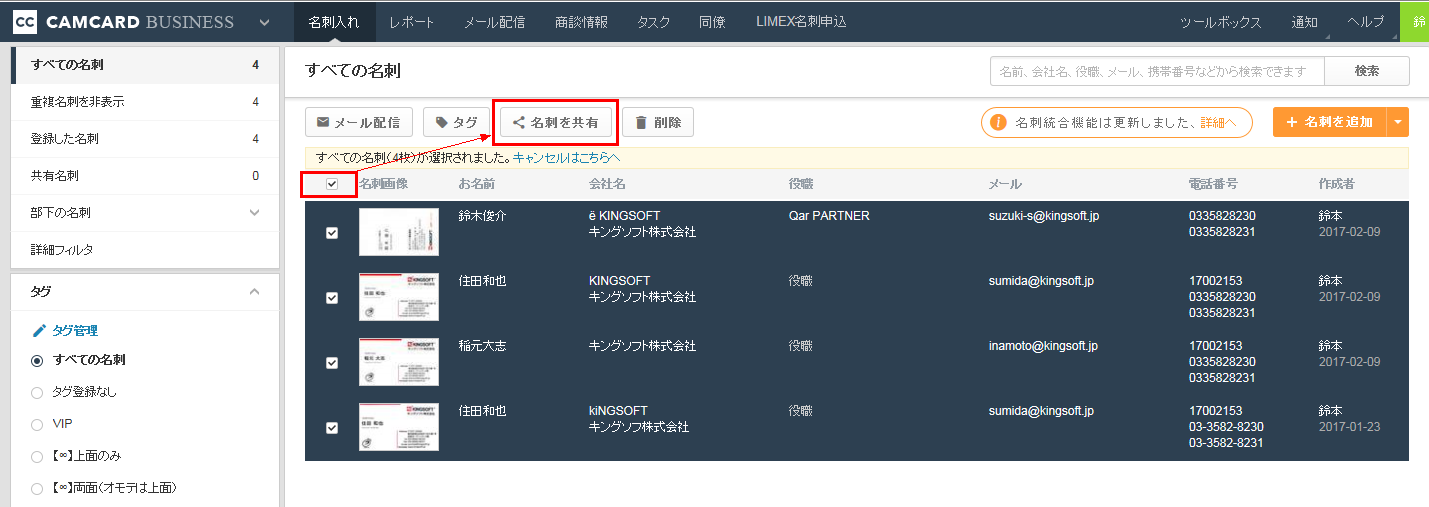
Task: Uncheck the sumida row dated 2017-02-09
Action: [x=332, y=297]
